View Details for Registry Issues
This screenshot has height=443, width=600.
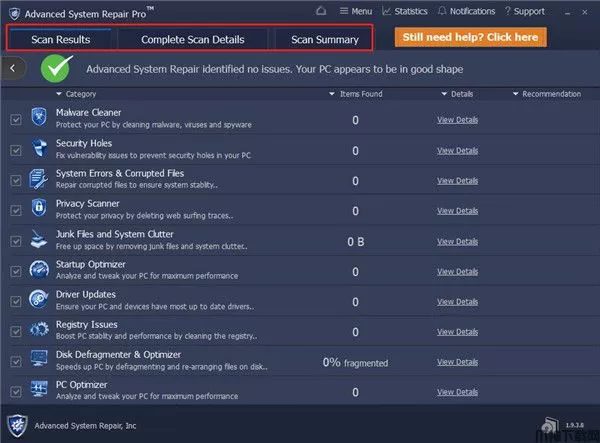click(x=458, y=332)
